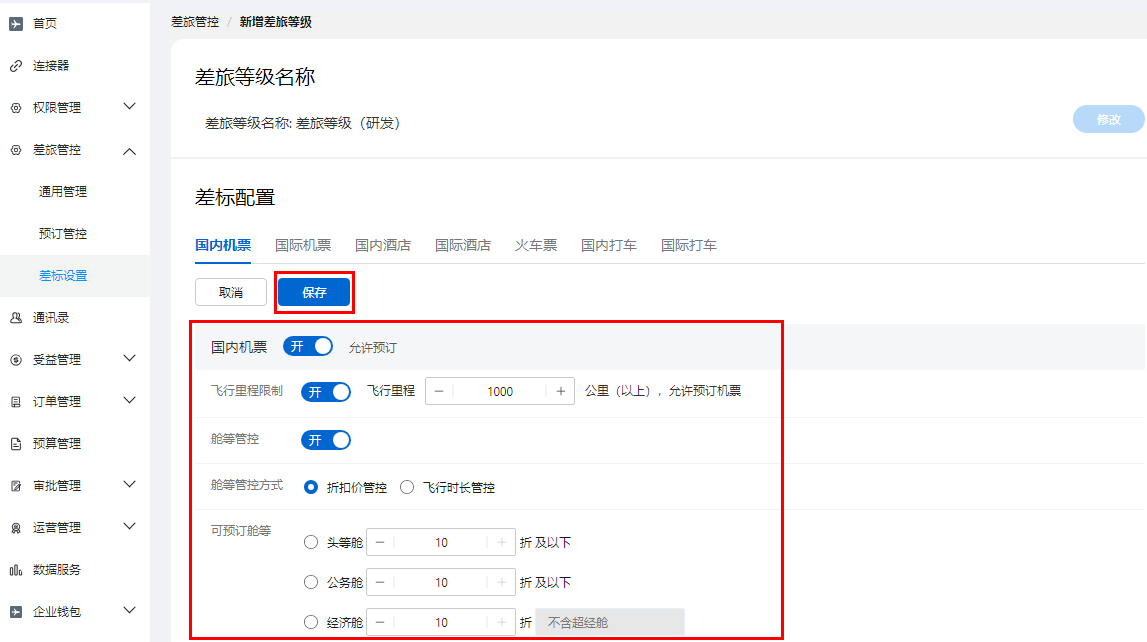This screenshot has width=1147, height=642.
Task: Expand 企业钱包 menu chevron
Action: pos(129,611)
